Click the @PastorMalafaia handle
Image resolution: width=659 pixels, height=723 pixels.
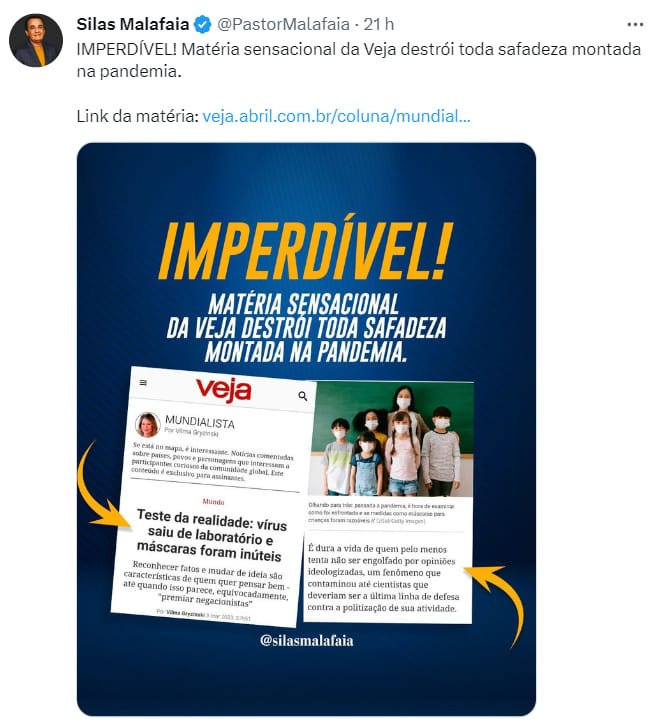[283, 24]
